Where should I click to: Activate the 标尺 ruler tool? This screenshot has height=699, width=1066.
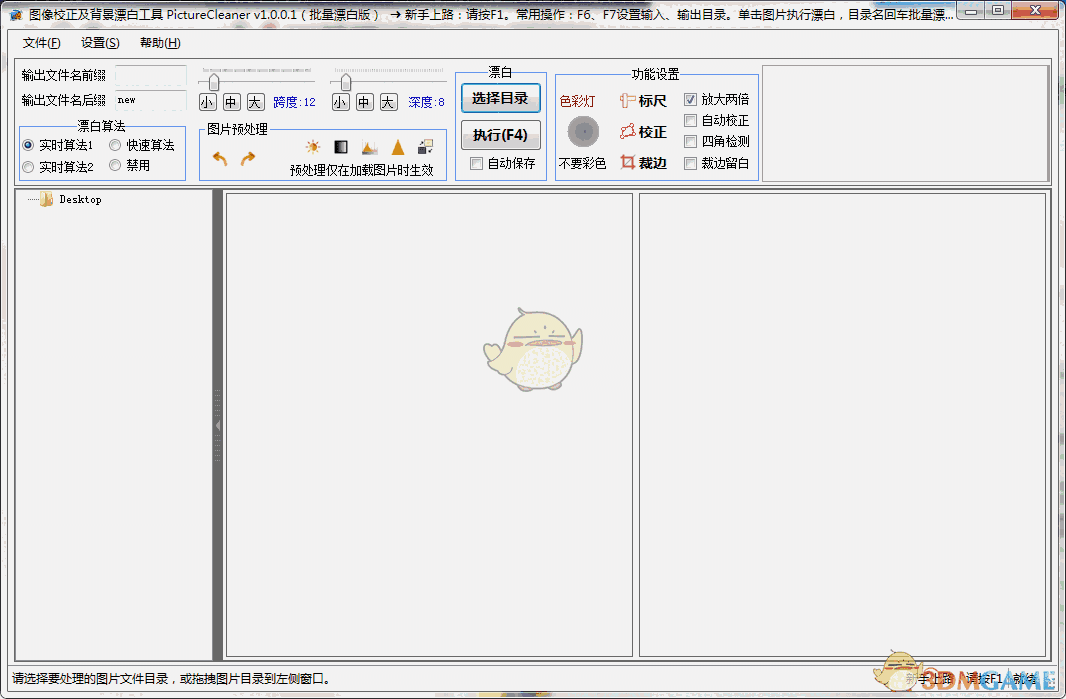tap(643, 100)
